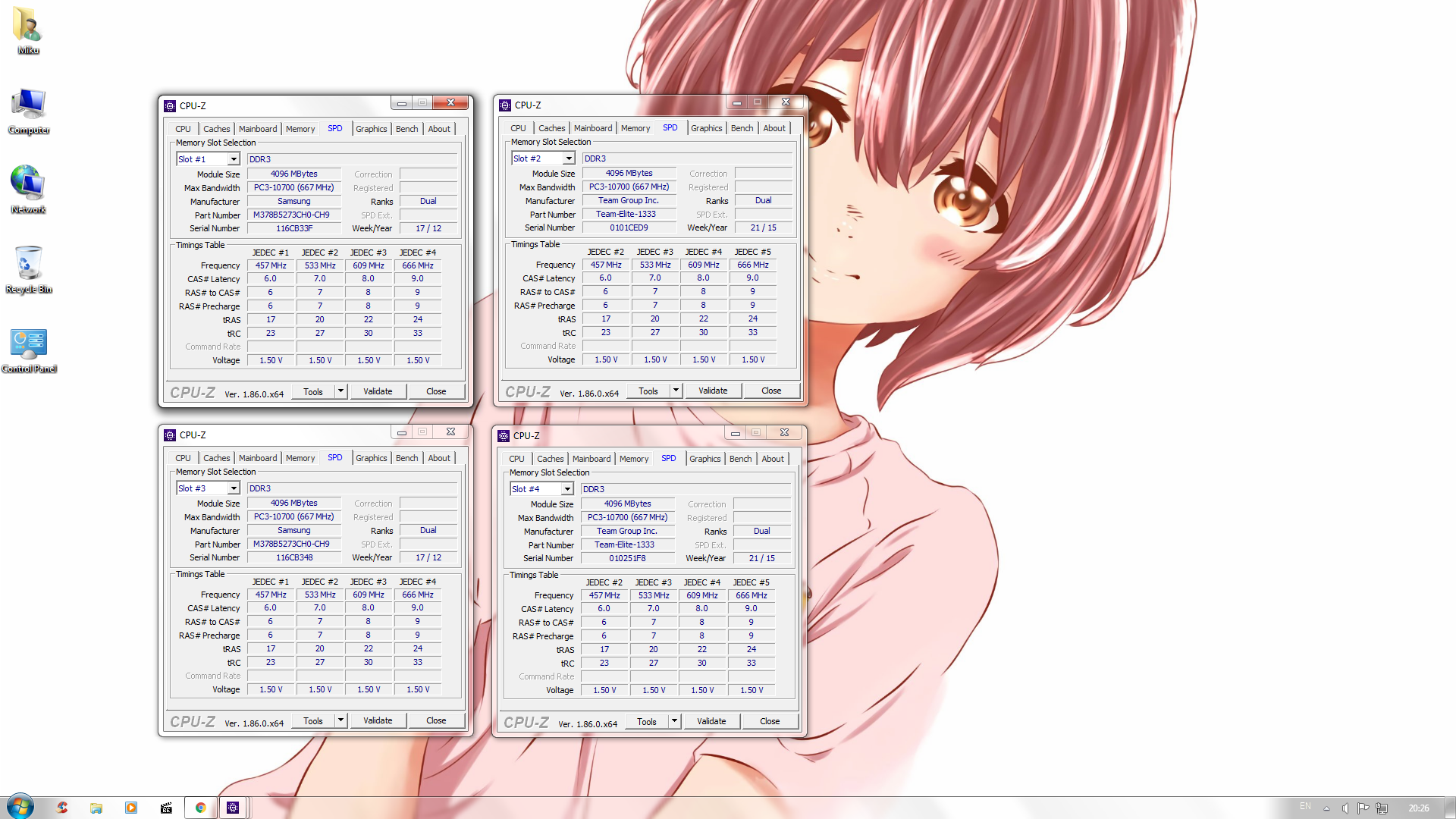Open the Miku folder on the desktop
1456x819 pixels.
coord(28,29)
